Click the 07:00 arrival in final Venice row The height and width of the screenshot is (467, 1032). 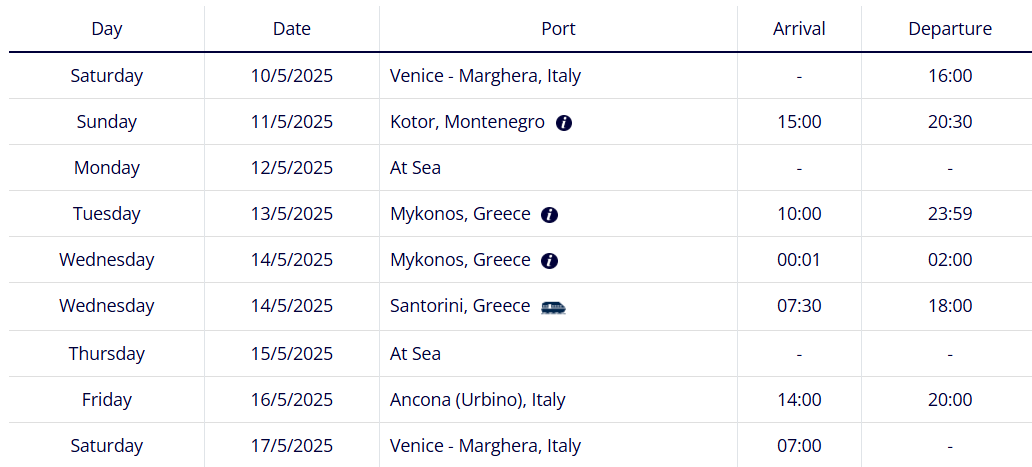[799, 445]
